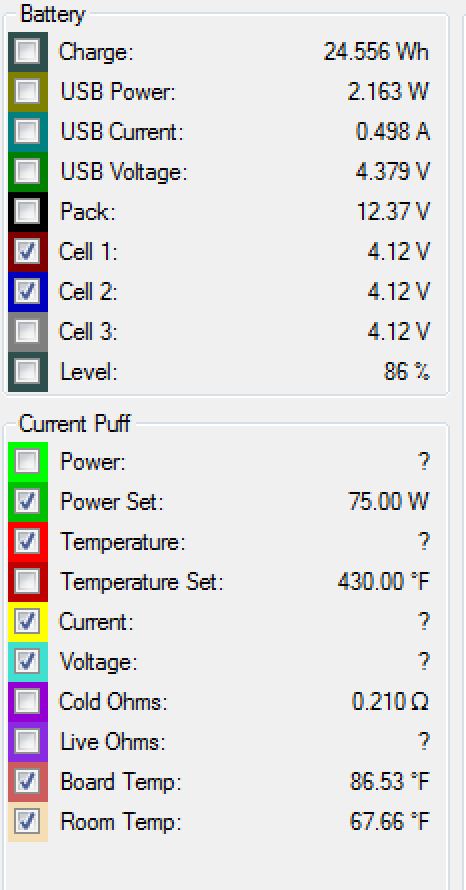The image size is (466, 890).
Task: Select the 430.00 °F Temperature Set value
Action: [x=384, y=582]
